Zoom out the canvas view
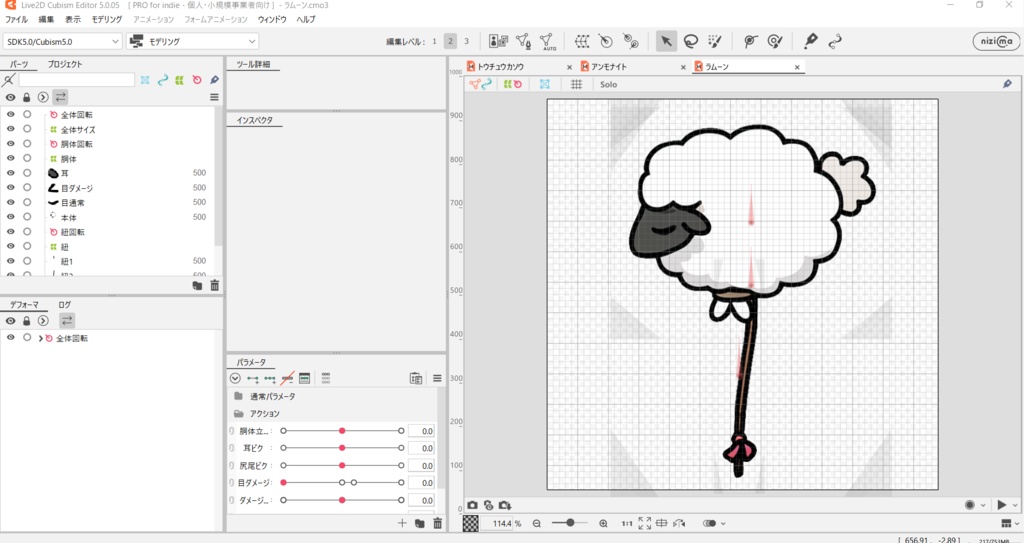 click(537, 523)
